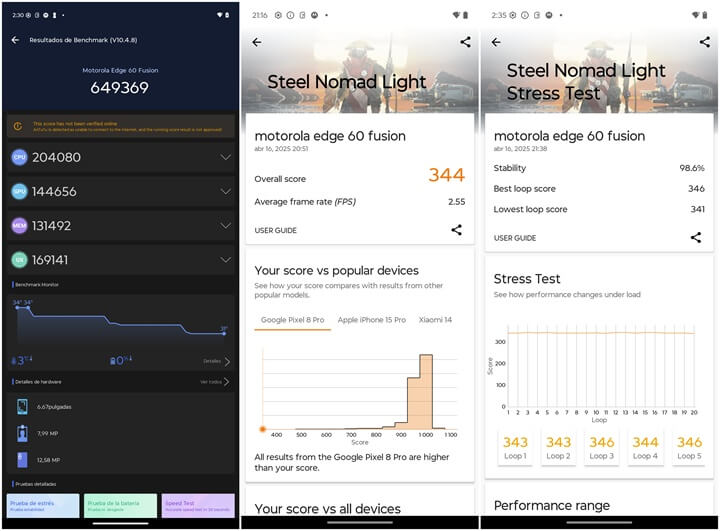Tap the CPU badge icon beside 204080
Viewport: 720px width, 531px height.
pos(19,157)
